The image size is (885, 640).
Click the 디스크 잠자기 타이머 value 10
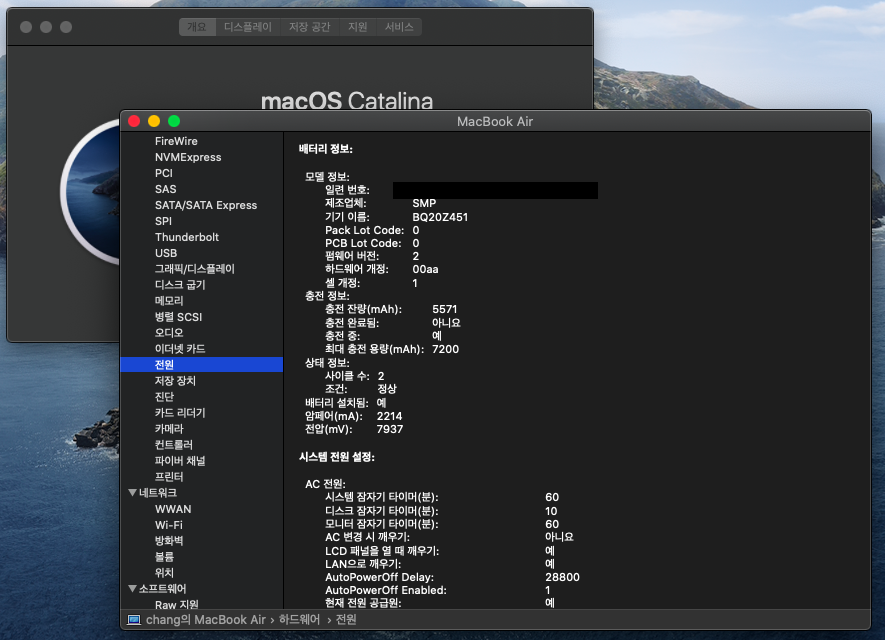coord(551,511)
